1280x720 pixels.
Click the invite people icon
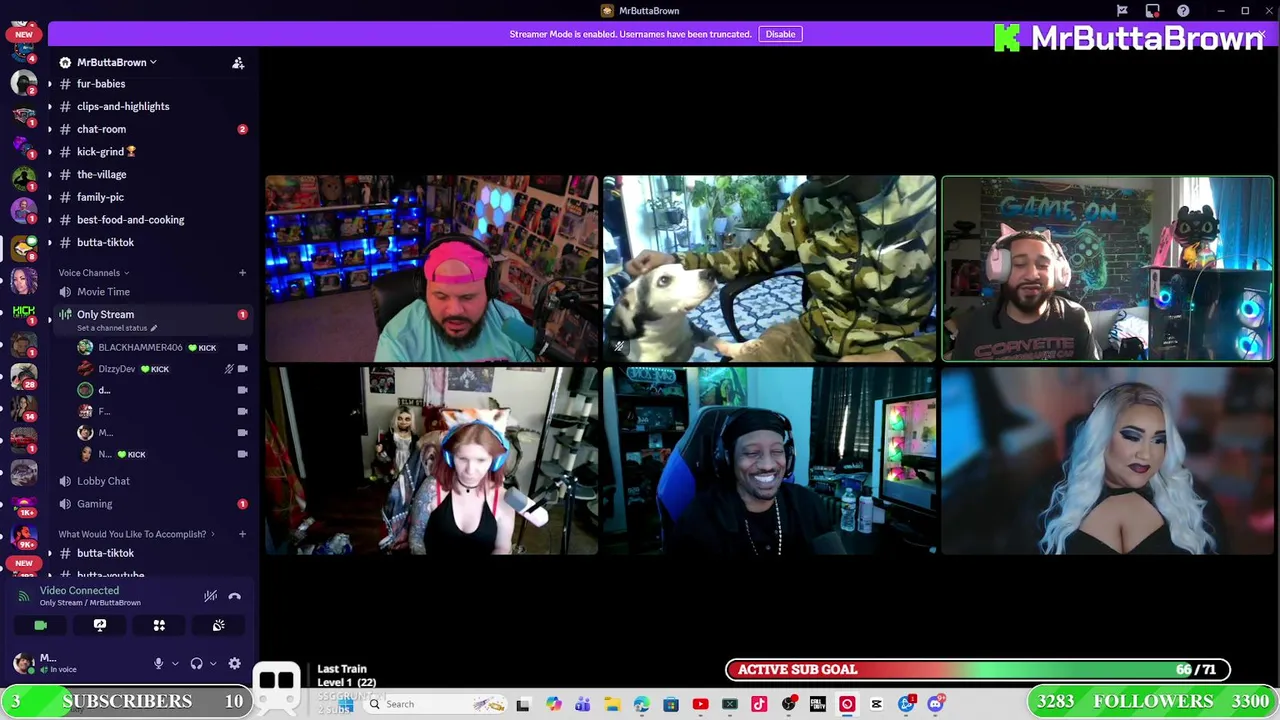238,63
